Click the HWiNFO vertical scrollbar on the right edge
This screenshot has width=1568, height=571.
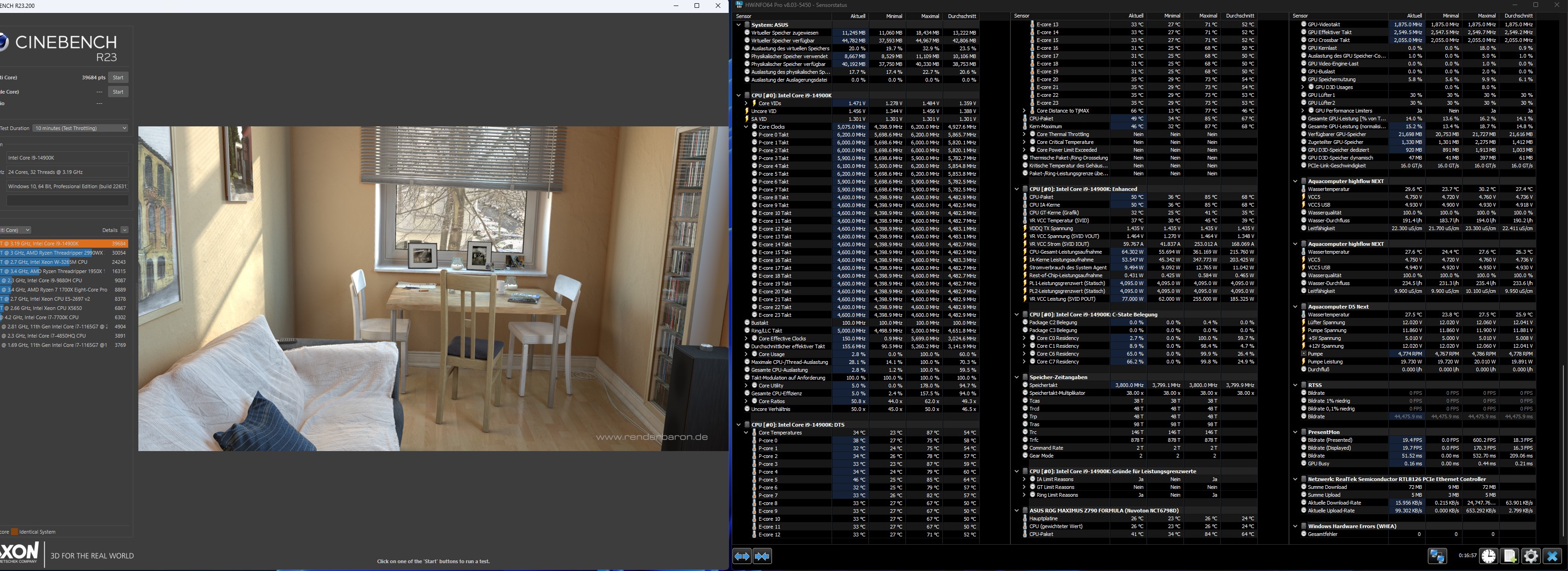[x=1563, y=451]
